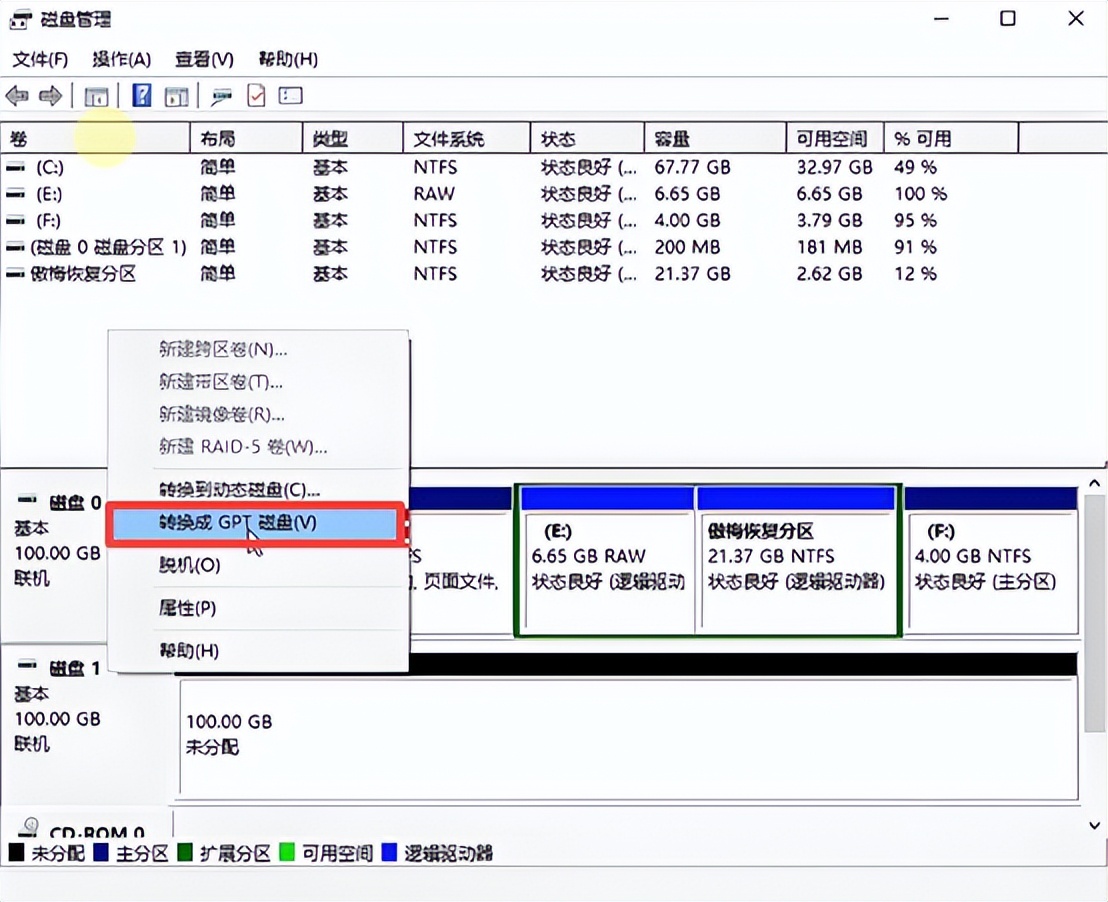Image resolution: width=1108 pixels, height=902 pixels.
Task: Click the Back navigation arrow
Action: point(20,95)
